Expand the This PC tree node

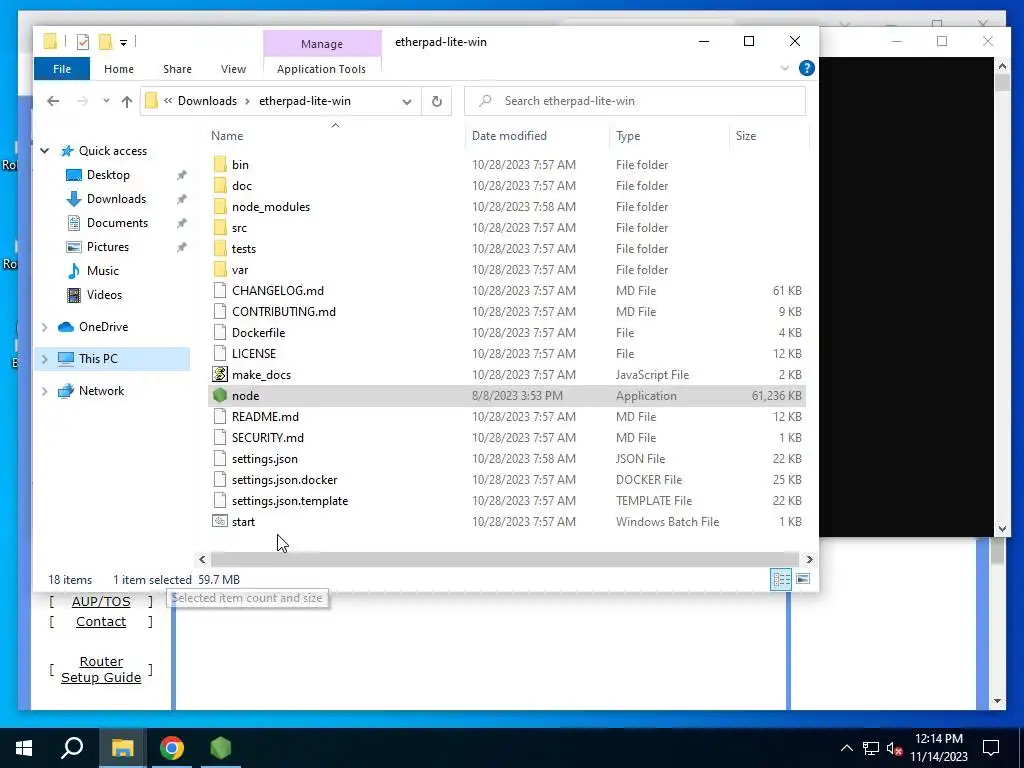tap(44, 359)
